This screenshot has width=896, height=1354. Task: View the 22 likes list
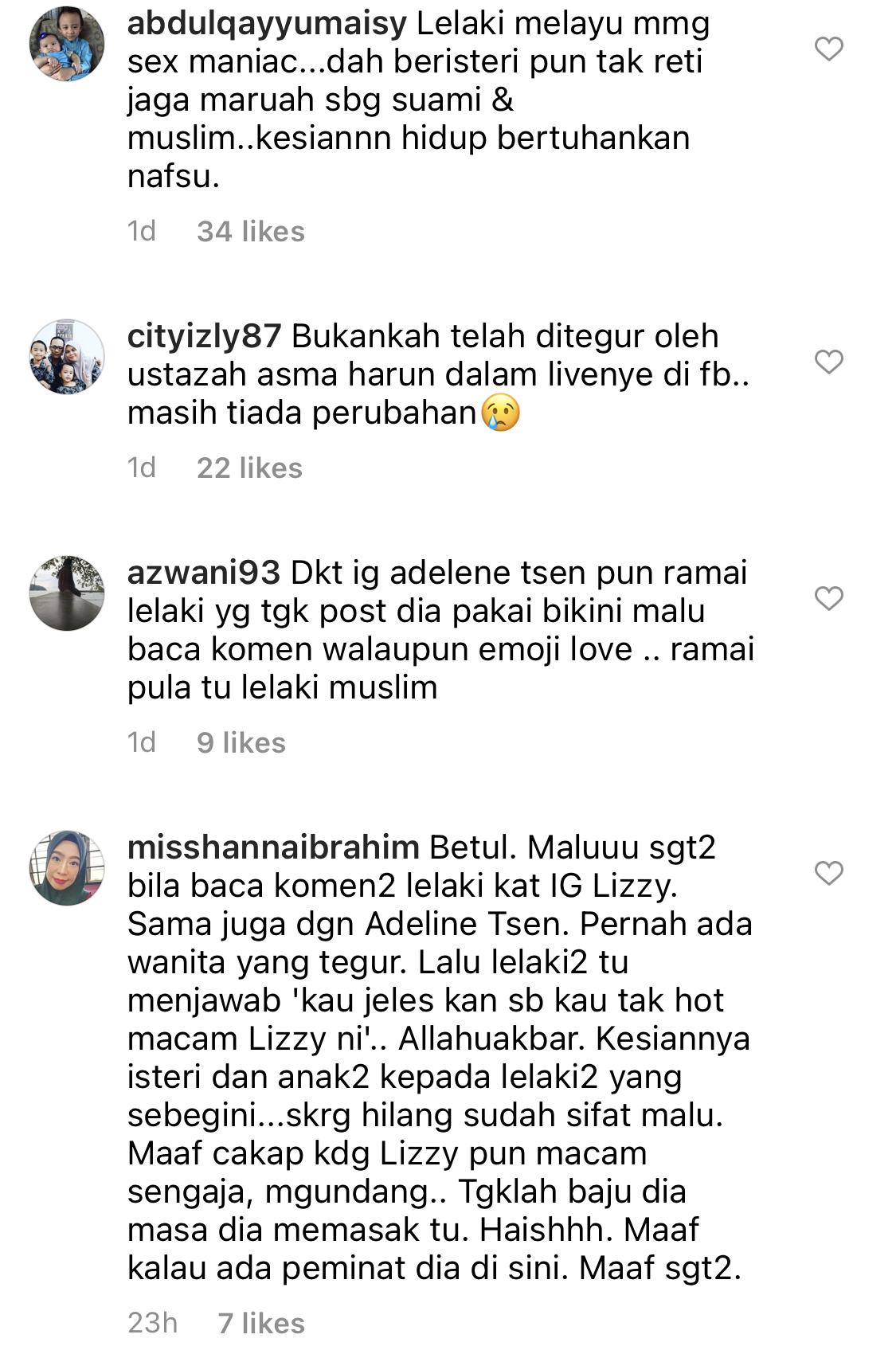point(249,468)
